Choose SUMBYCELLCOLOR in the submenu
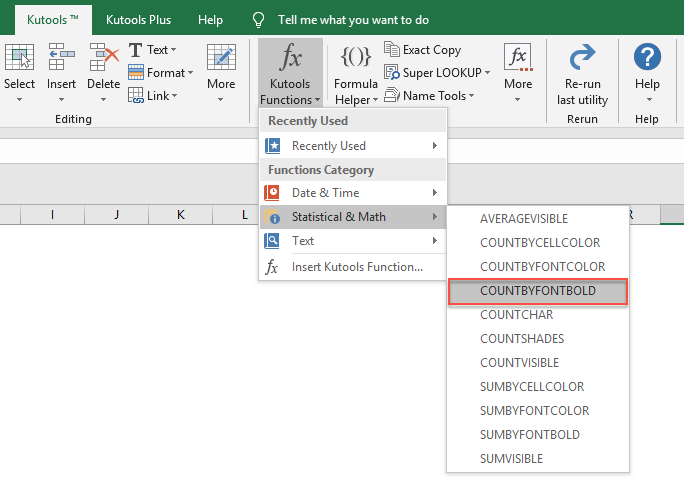Screen dimensions: 684x477 (x=532, y=387)
